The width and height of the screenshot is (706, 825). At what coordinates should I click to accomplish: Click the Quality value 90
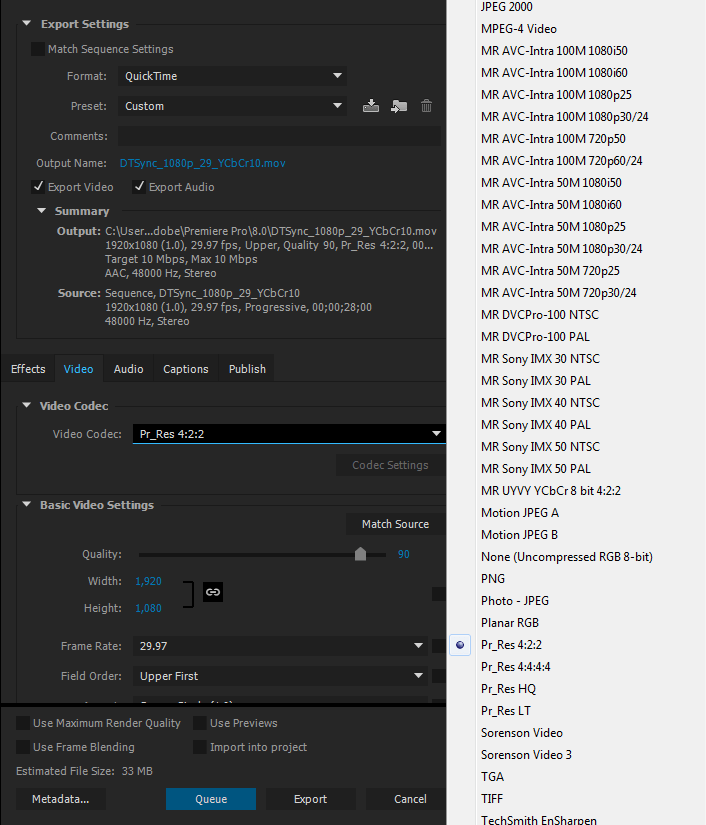click(x=404, y=554)
